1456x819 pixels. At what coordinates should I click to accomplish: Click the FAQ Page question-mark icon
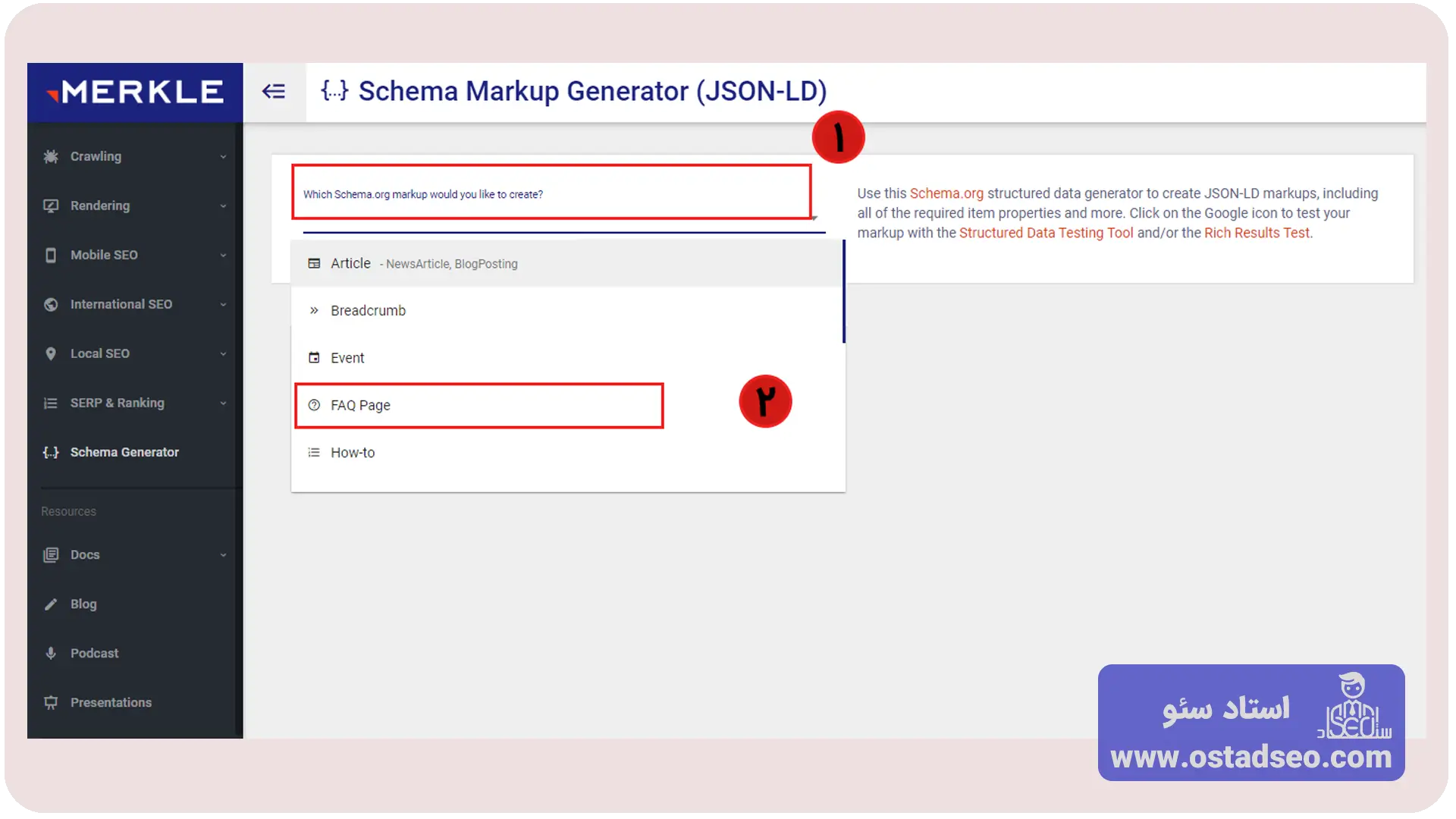(x=314, y=405)
